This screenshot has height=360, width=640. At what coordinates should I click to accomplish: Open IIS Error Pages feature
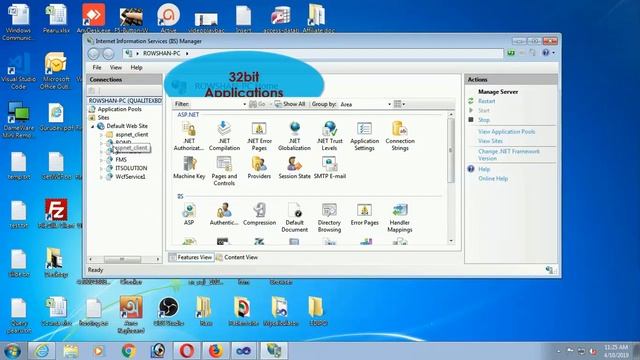click(364, 214)
